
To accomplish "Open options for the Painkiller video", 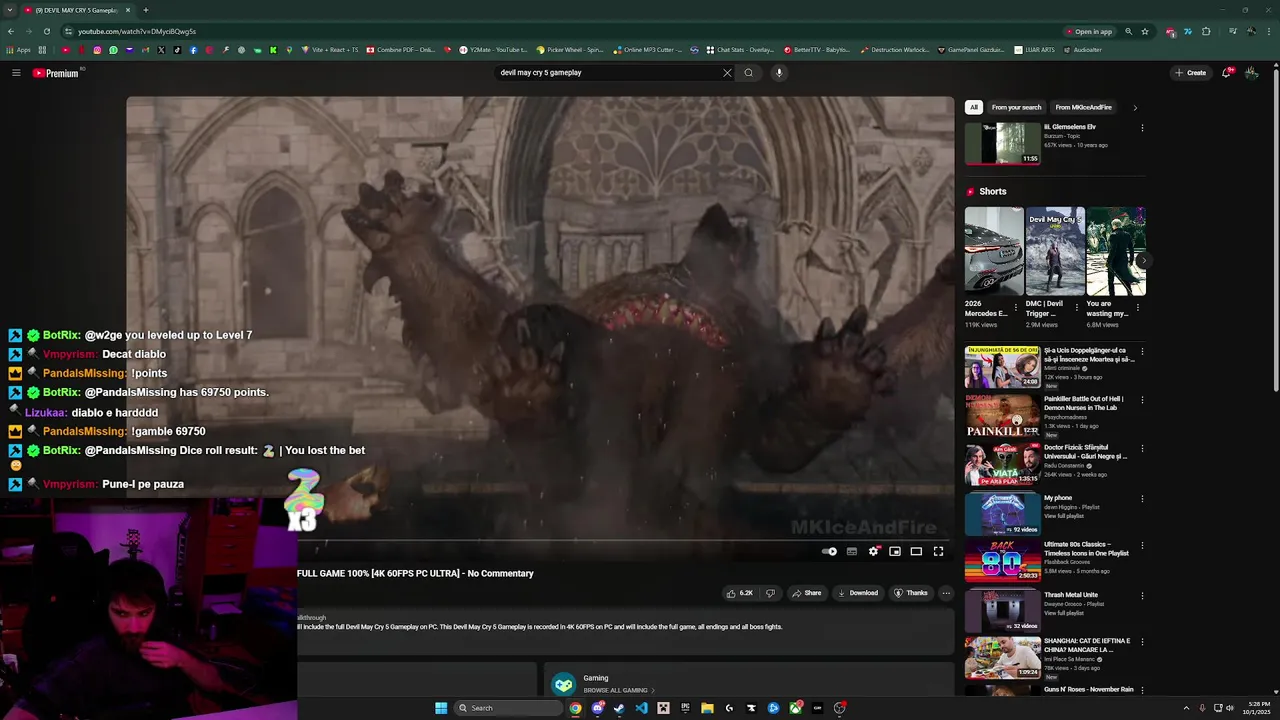I will [1142, 400].
